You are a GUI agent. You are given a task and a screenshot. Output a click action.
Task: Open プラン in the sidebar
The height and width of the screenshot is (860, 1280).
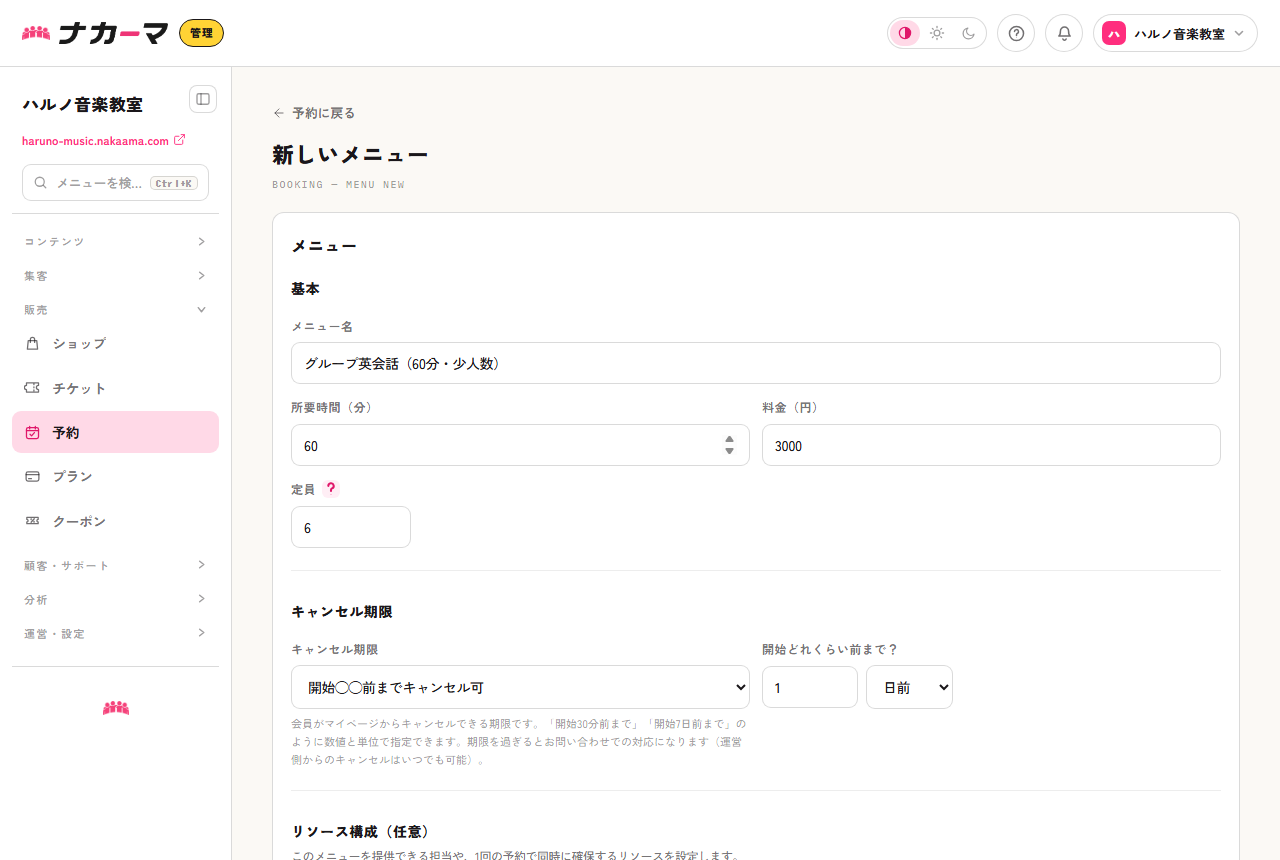coord(115,477)
